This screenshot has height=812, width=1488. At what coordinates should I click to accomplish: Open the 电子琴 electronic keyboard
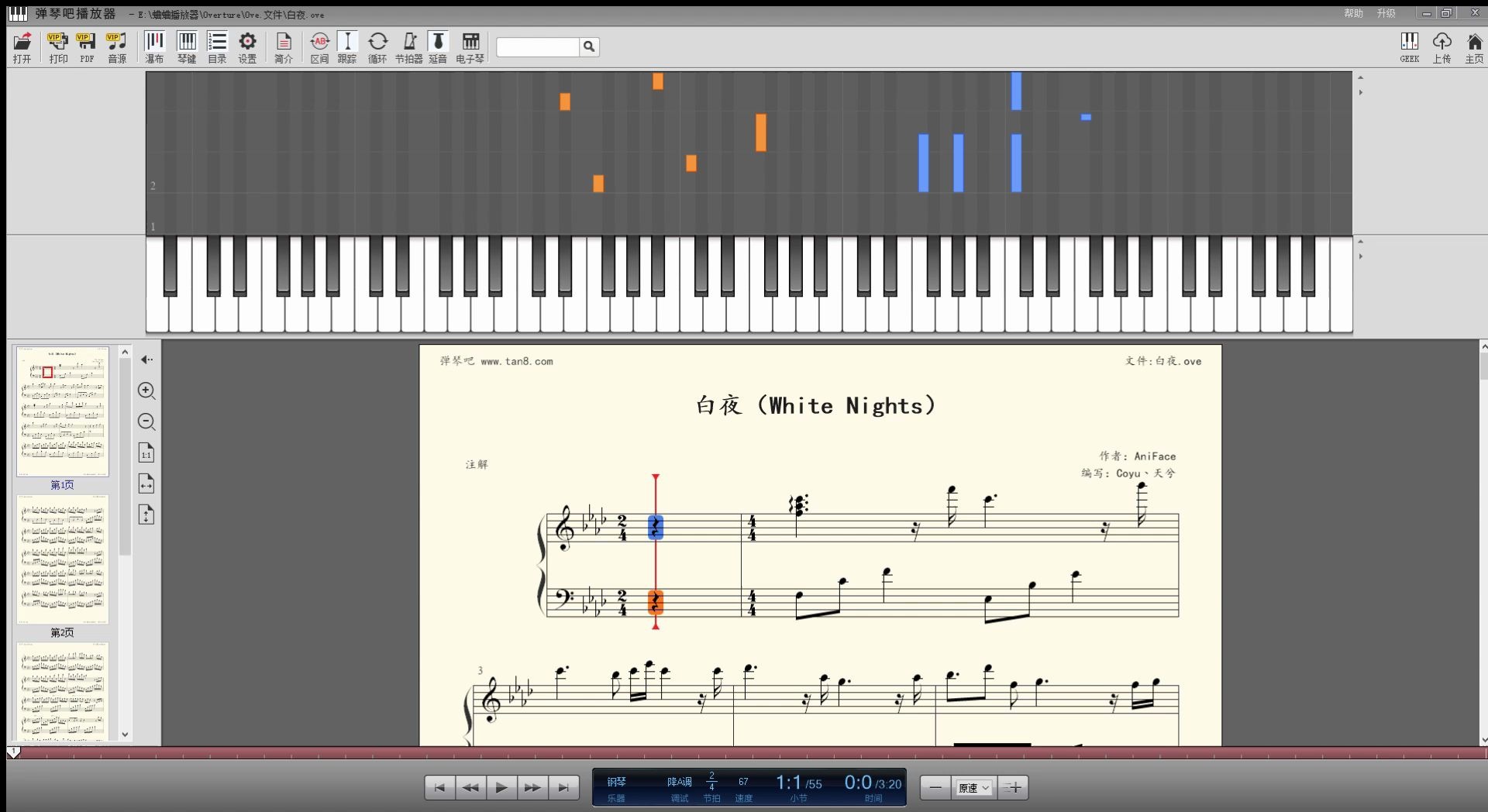pos(470,47)
